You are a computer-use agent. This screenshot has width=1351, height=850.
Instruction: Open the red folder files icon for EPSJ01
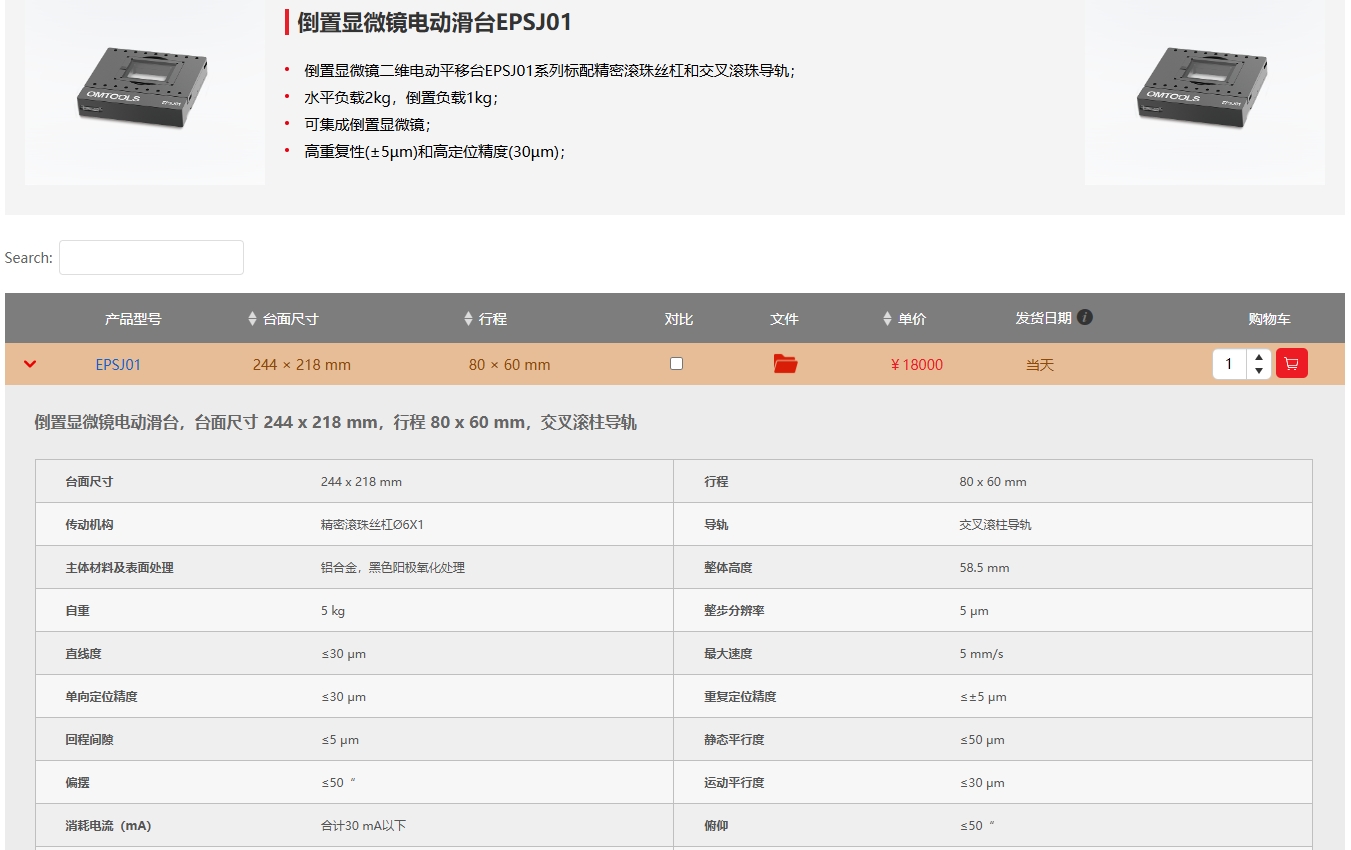point(785,364)
